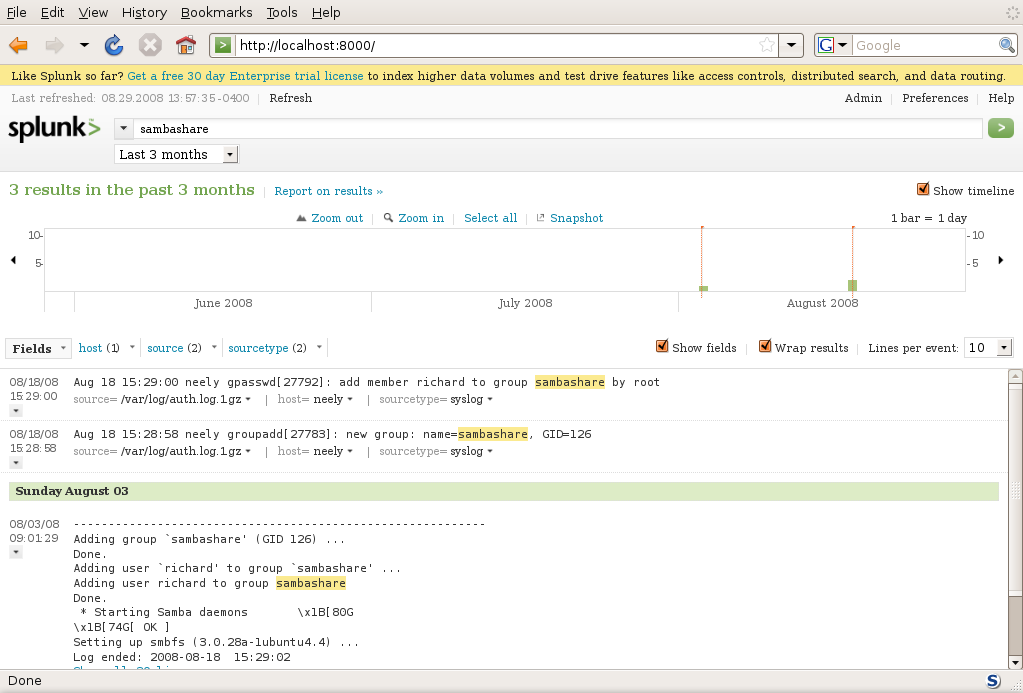Click the Splunk logo
The image size is (1023, 693).
[54, 129]
